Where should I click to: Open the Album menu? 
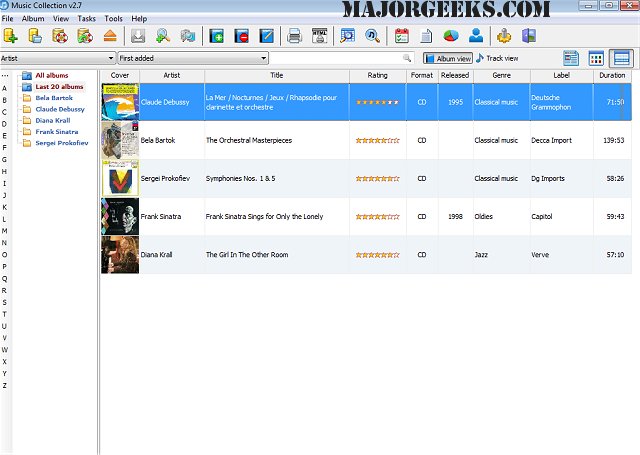33,19
